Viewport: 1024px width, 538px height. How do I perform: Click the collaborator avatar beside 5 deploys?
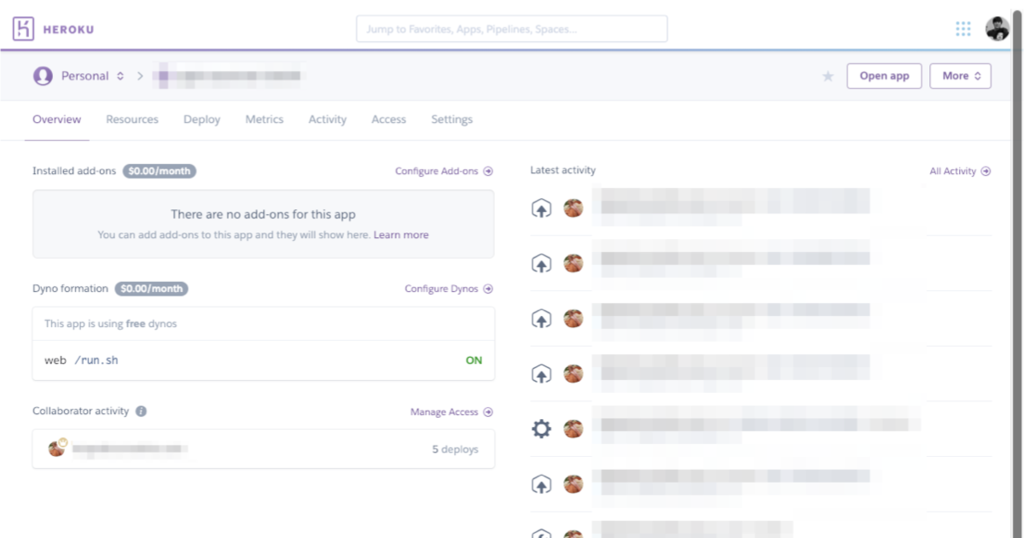(x=57, y=448)
